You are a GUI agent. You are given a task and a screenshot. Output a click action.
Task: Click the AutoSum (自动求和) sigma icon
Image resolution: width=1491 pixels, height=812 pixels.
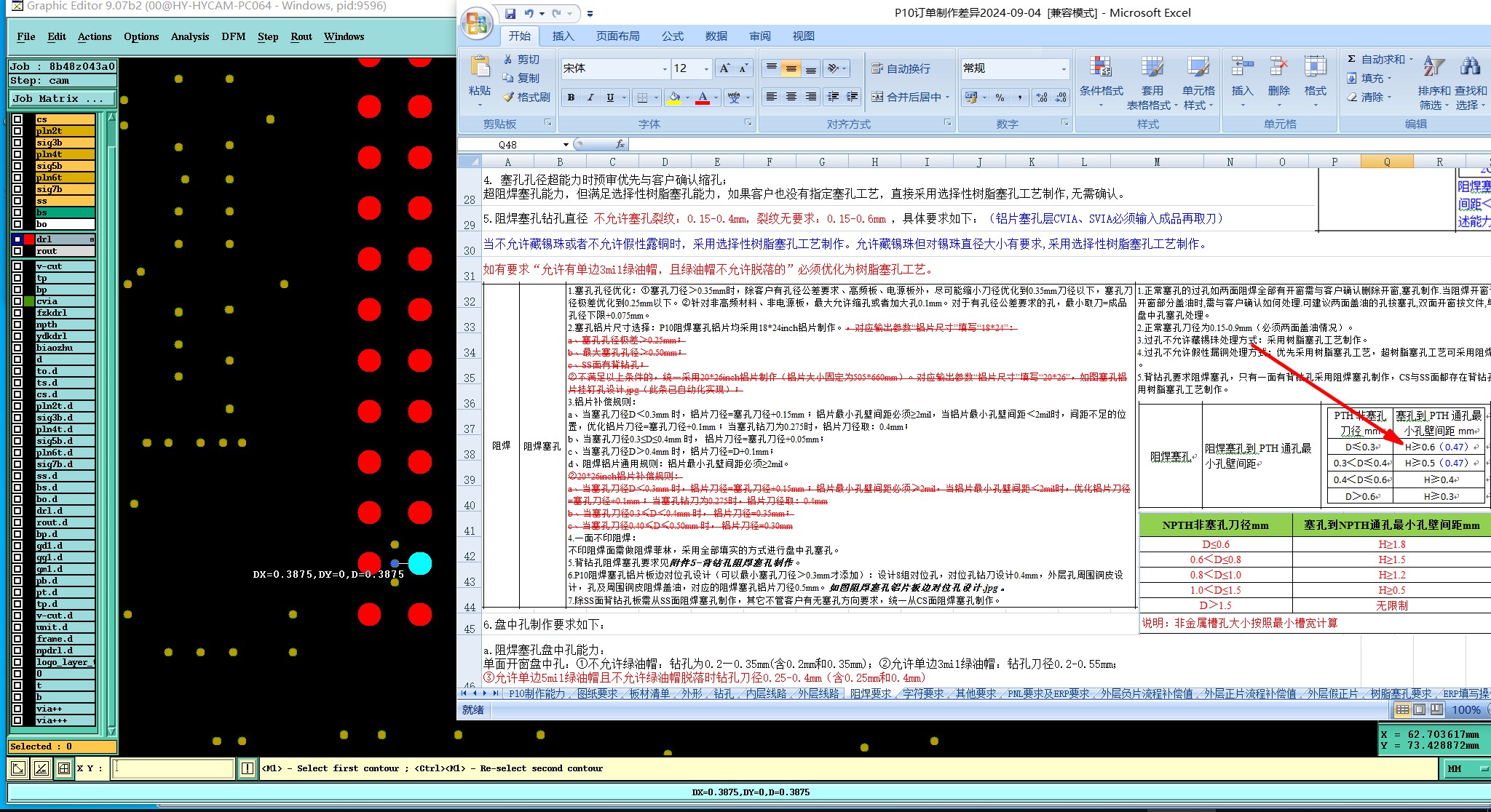[1351, 60]
